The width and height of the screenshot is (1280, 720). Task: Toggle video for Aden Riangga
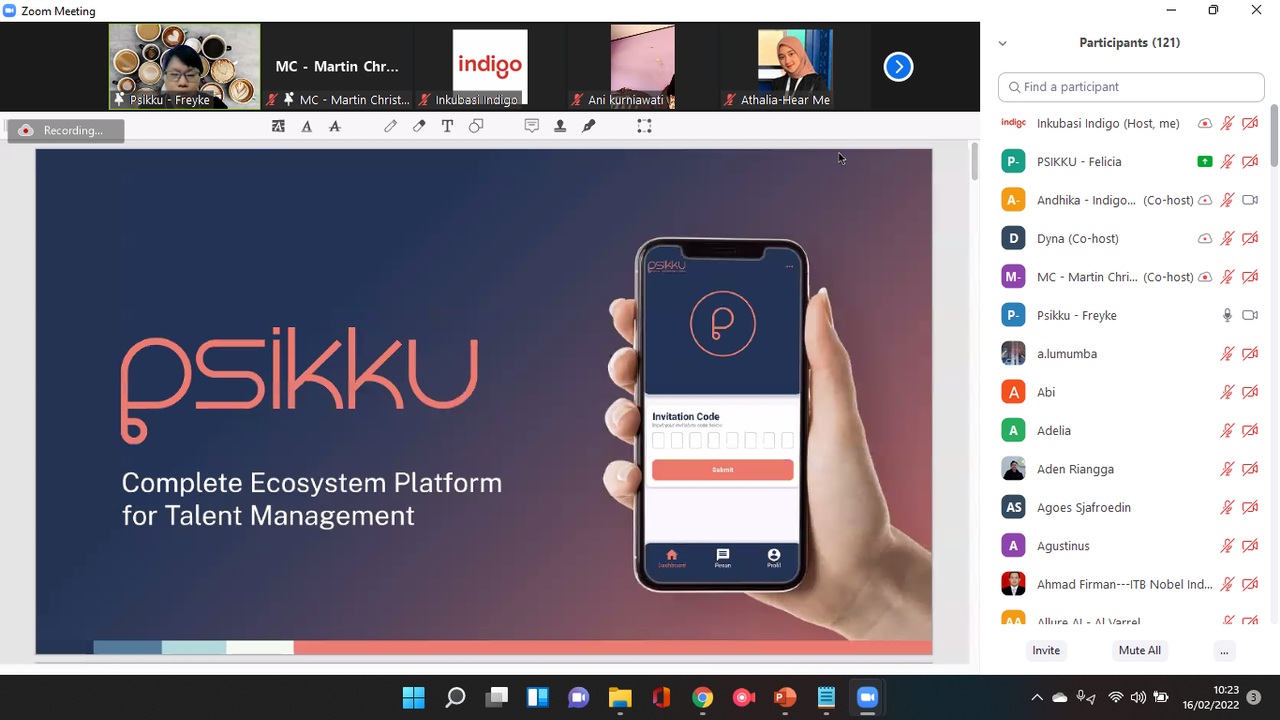coord(1250,469)
